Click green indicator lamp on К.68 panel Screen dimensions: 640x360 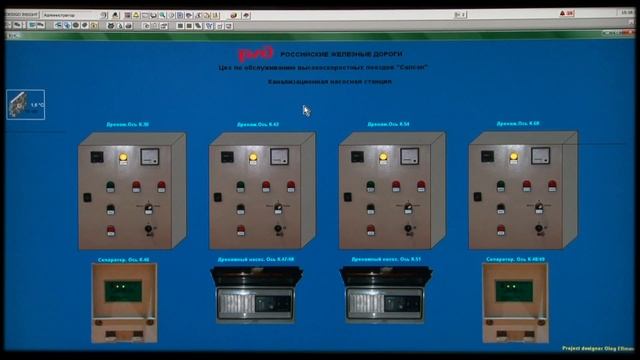tap(500, 186)
